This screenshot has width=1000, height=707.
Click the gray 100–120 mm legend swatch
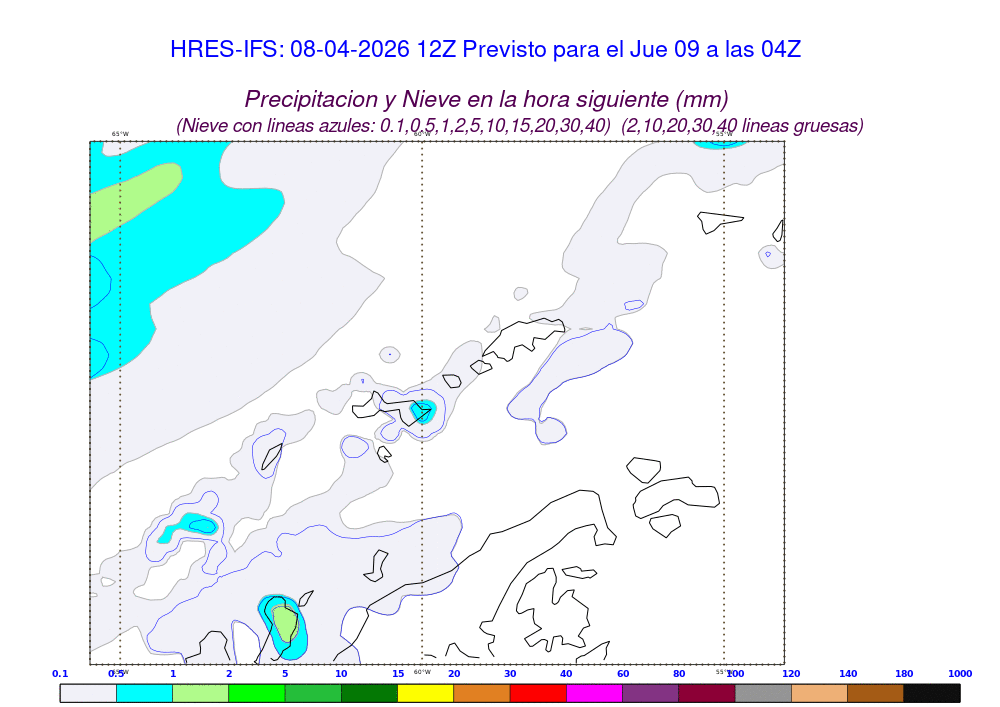point(763,692)
